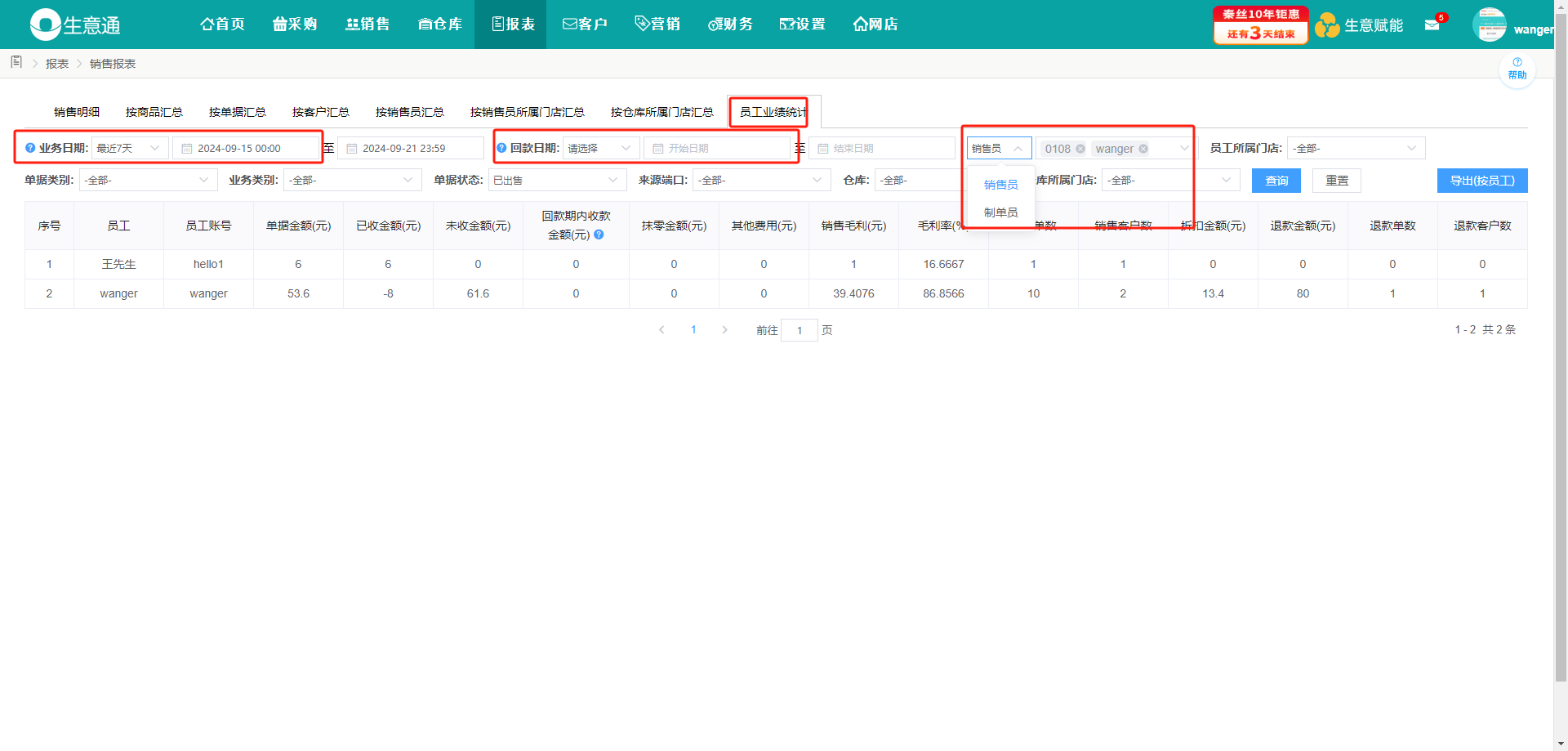1568x751 pixels.
Task: Go to previous page arrow
Action: [661, 330]
